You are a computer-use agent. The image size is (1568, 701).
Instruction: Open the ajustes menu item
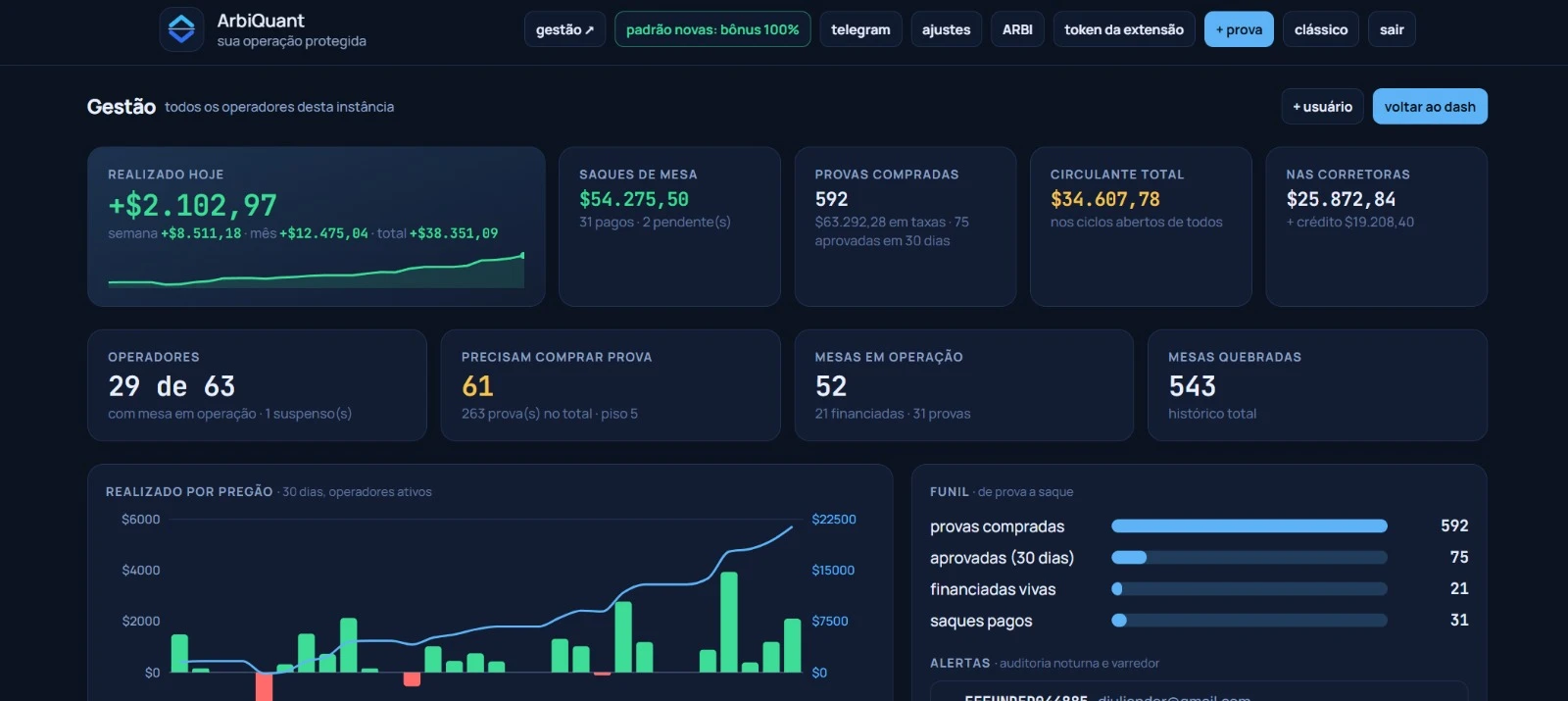946,29
